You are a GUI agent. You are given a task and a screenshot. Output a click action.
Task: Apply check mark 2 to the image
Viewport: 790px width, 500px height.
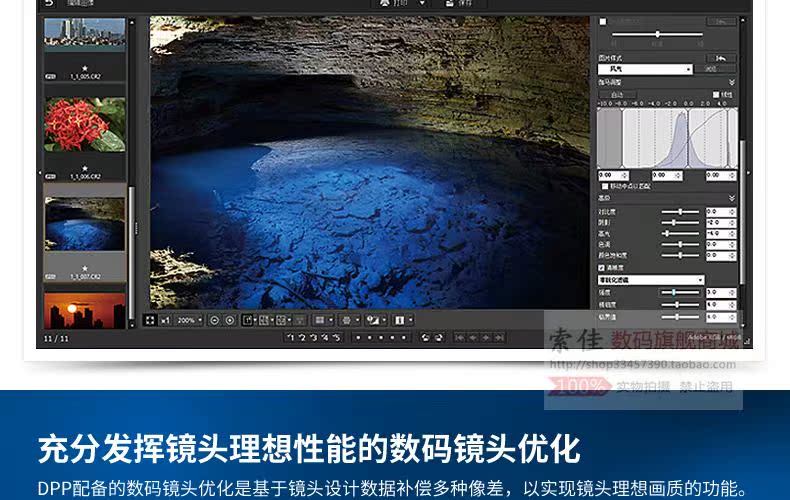pos(302,338)
